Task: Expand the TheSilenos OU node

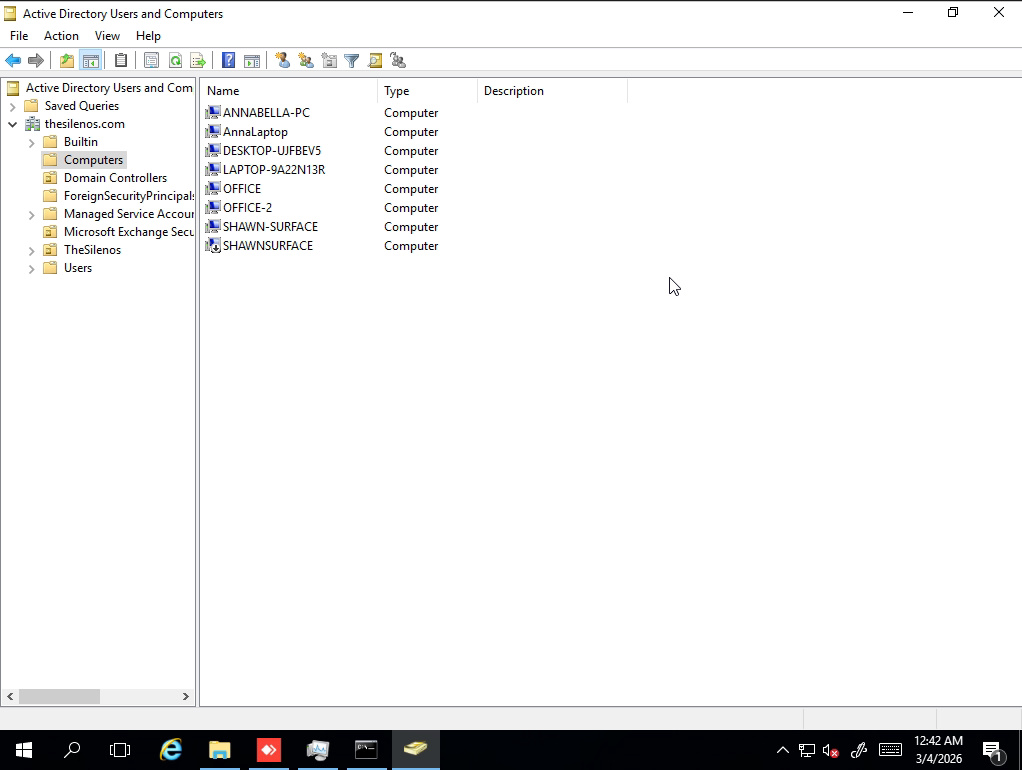Action: (31, 250)
